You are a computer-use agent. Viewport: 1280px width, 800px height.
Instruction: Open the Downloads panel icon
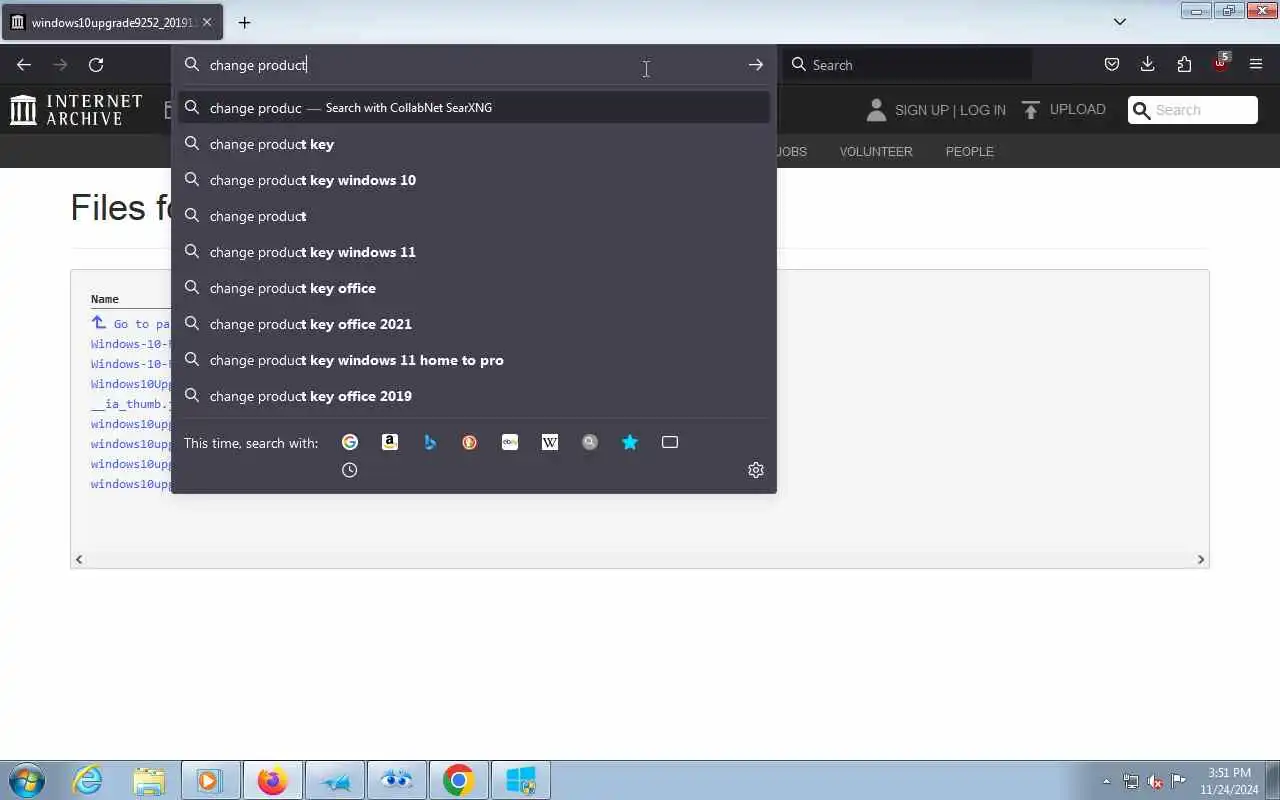click(x=1148, y=65)
